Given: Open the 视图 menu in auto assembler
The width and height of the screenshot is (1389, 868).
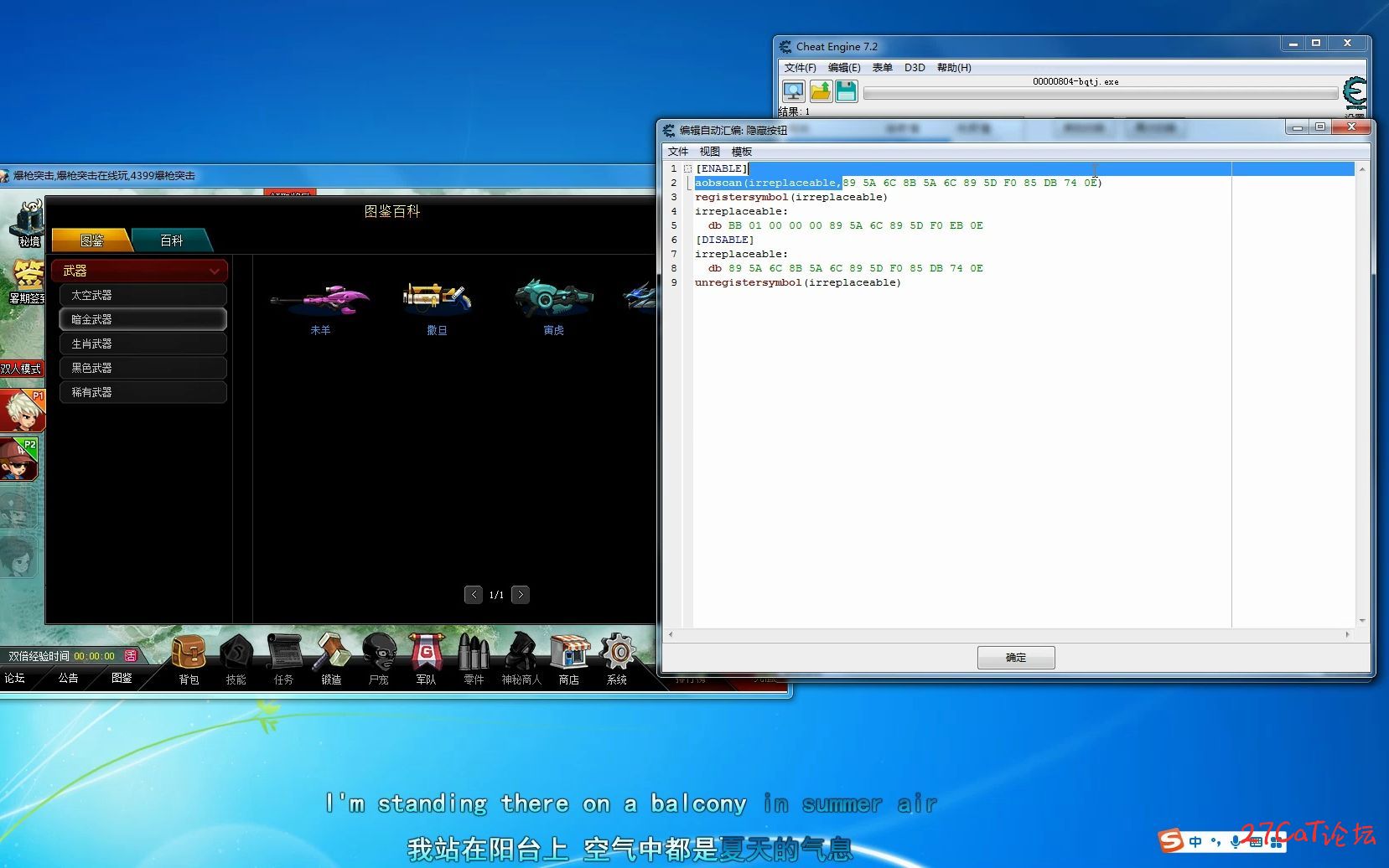Looking at the screenshot, I should 710,152.
